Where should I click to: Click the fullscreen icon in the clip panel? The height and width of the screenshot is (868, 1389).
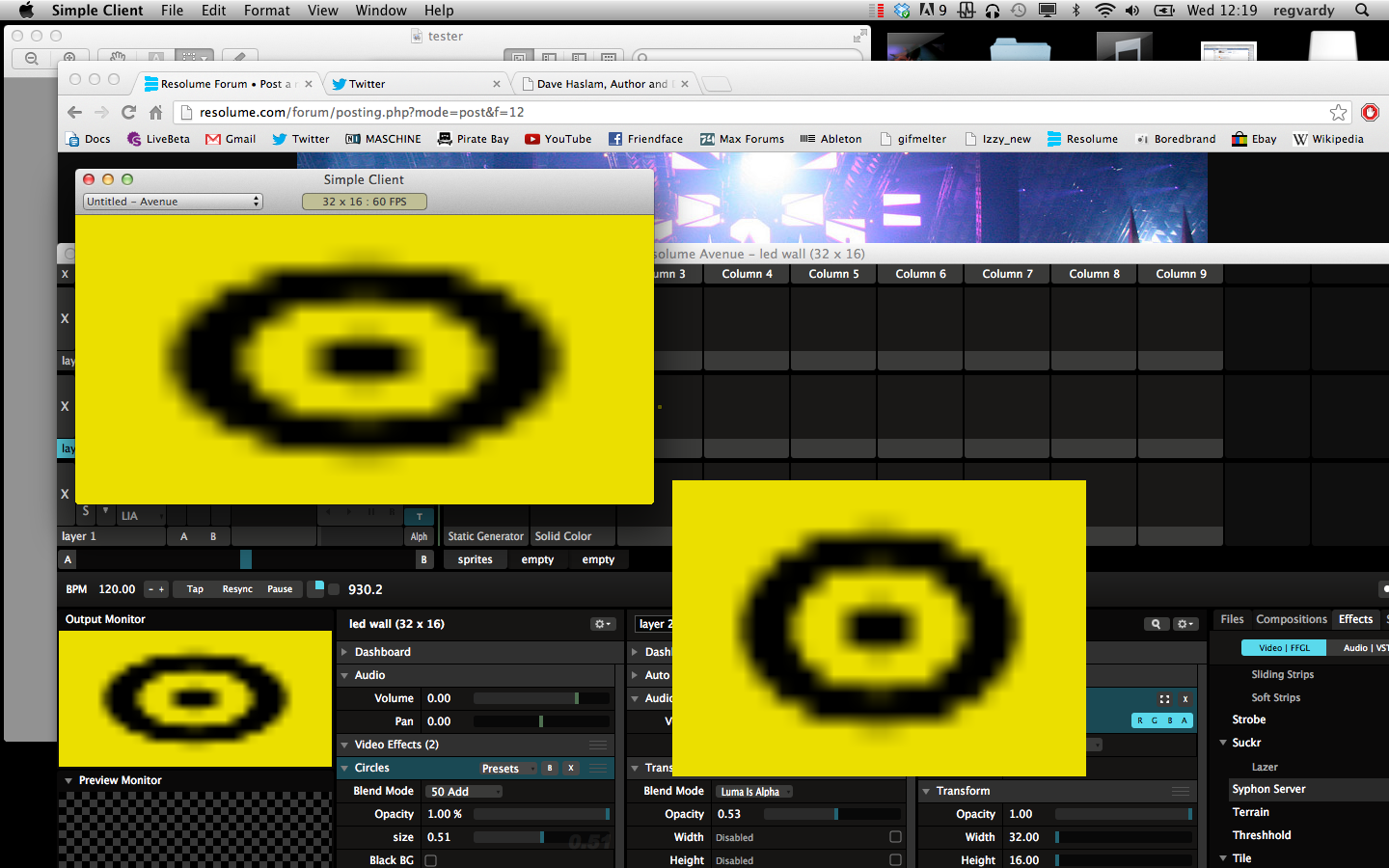click(1164, 699)
